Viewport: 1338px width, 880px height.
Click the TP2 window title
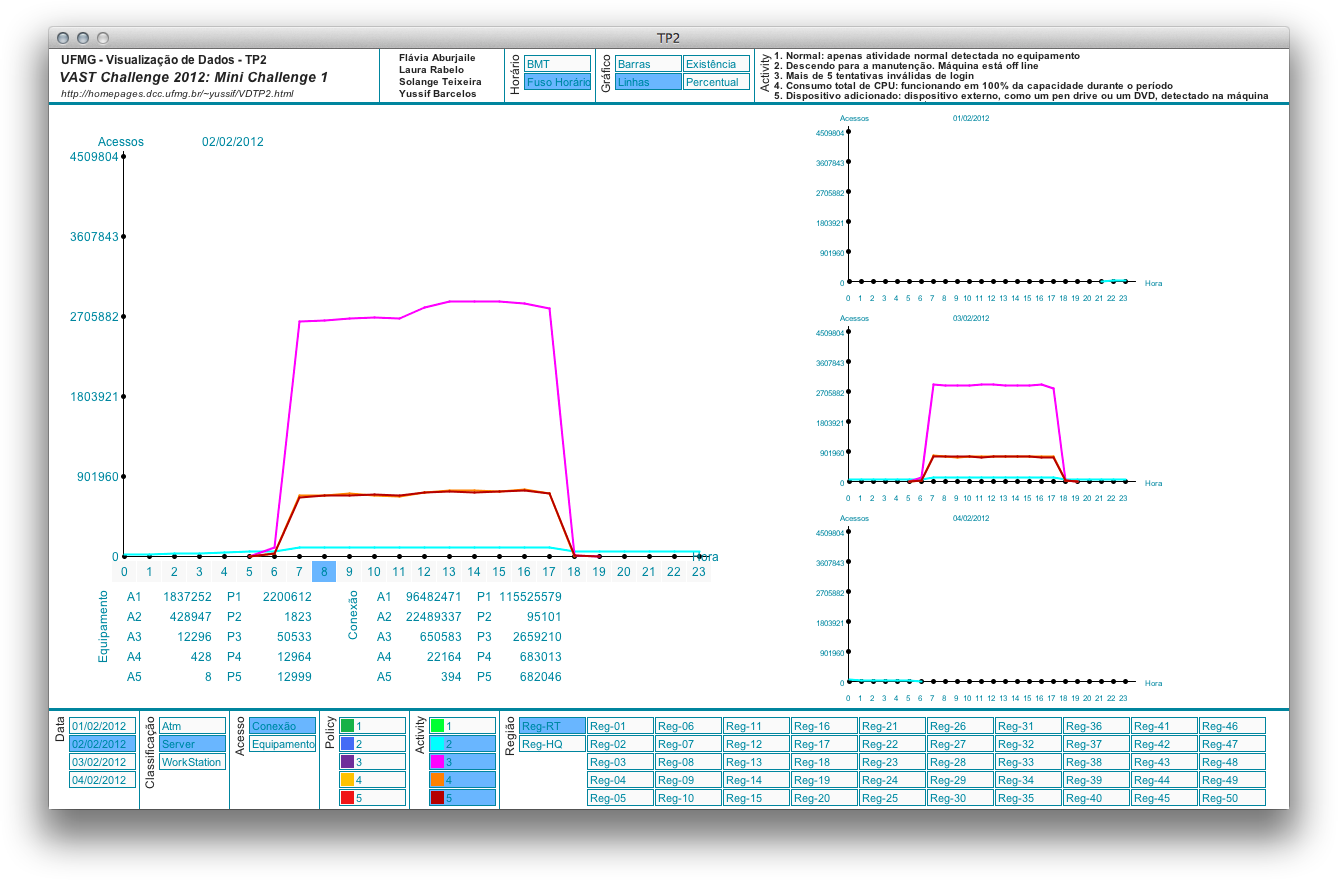click(x=668, y=38)
